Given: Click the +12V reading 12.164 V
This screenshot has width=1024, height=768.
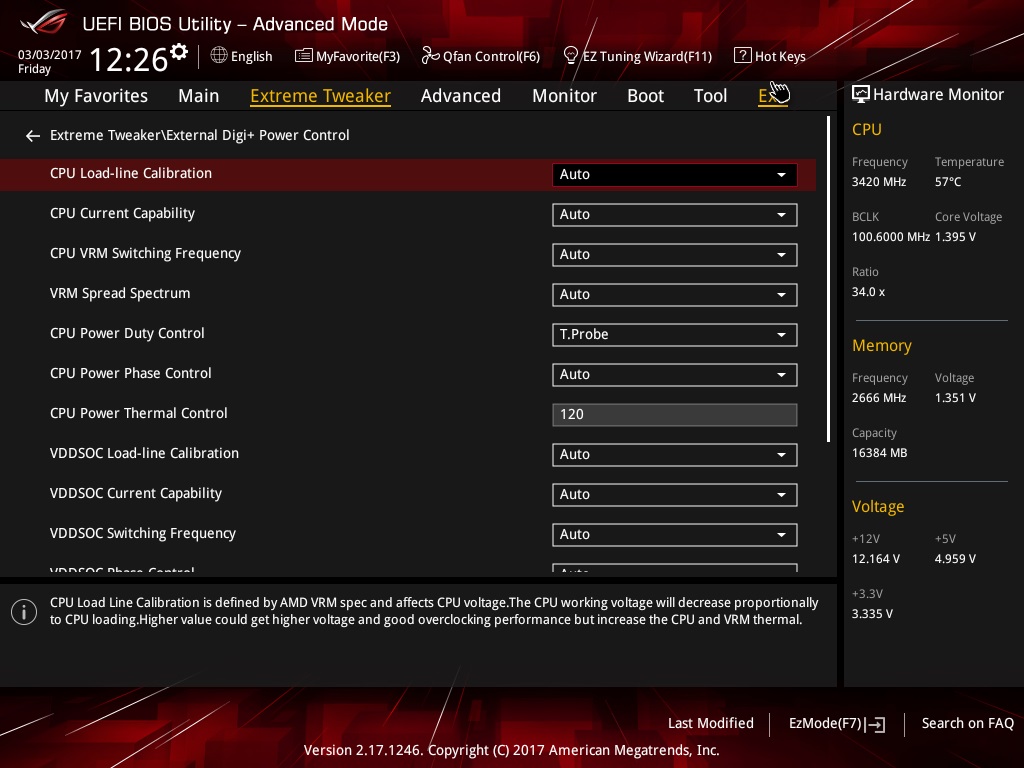Looking at the screenshot, I should (x=876, y=558).
